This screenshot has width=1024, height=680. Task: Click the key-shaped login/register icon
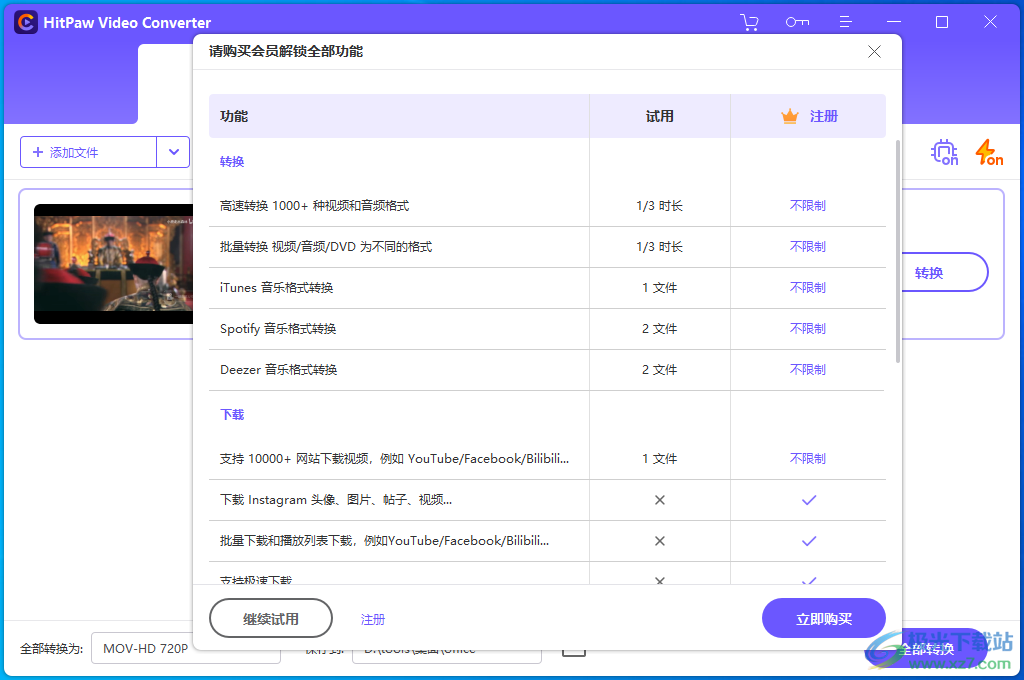[x=797, y=21]
